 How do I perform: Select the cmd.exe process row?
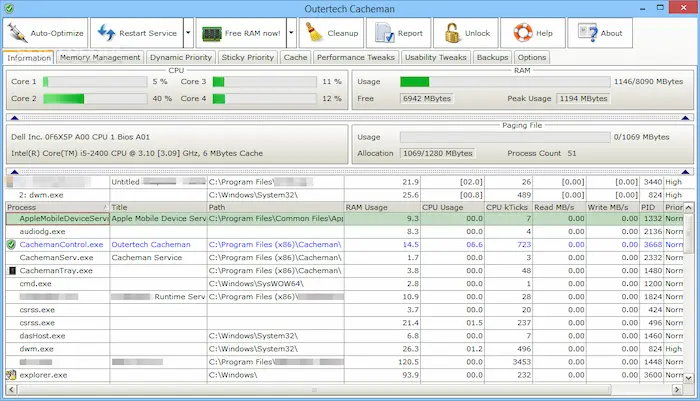point(345,284)
